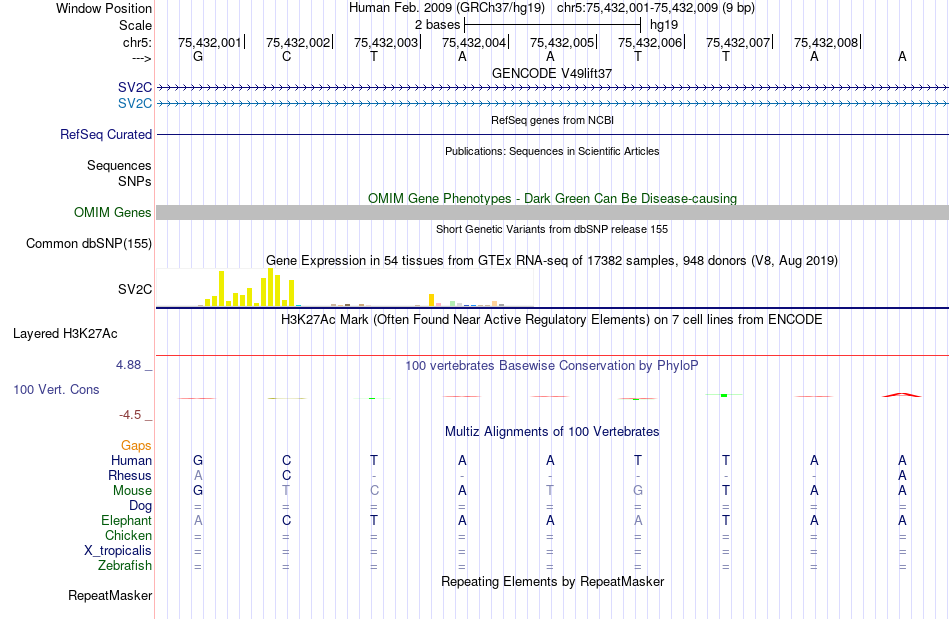Click position label 75,432,008 on the ruler
This screenshot has height=619, width=950.
click(x=825, y=42)
